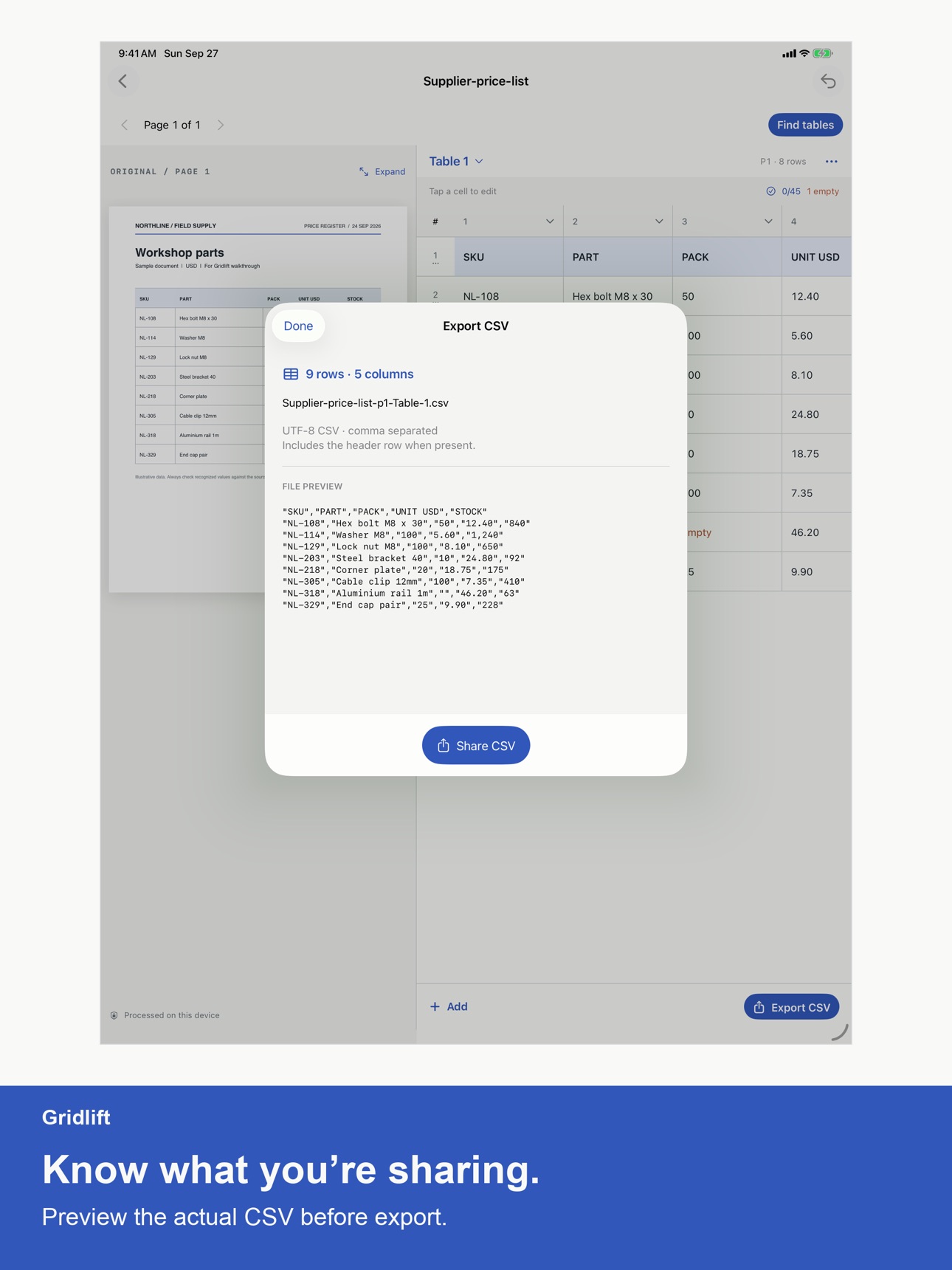Click file name Supplier-price-list-p1-Table-1.csv
Screen dimensions: 952x1270
tap(365, 403)
